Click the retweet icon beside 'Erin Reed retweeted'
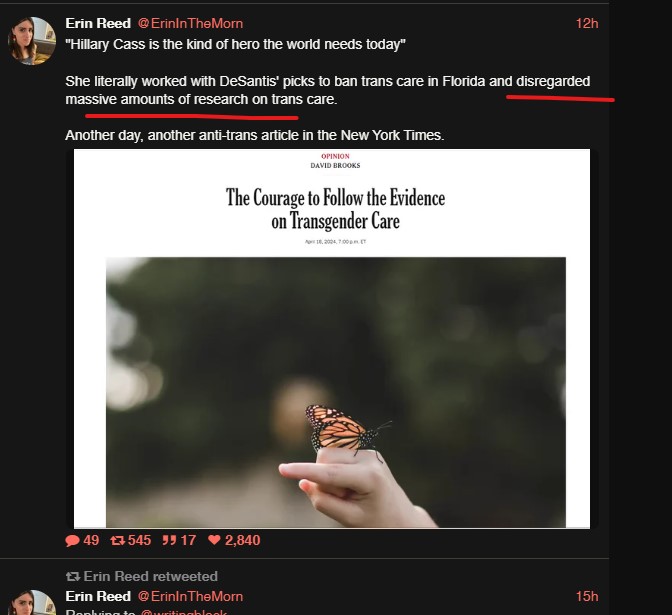The width and height of the screenshot is (672, 615). 72,576
